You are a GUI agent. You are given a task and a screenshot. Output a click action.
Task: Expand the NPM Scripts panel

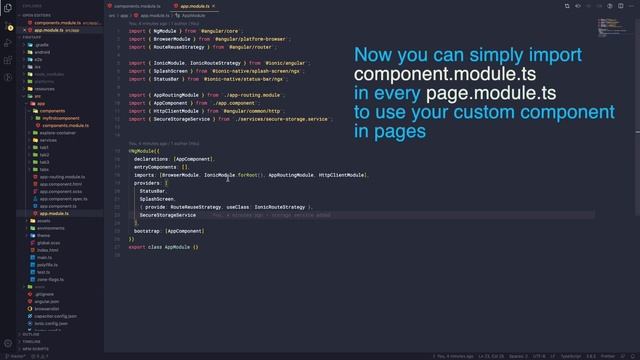tap(36, 349)
